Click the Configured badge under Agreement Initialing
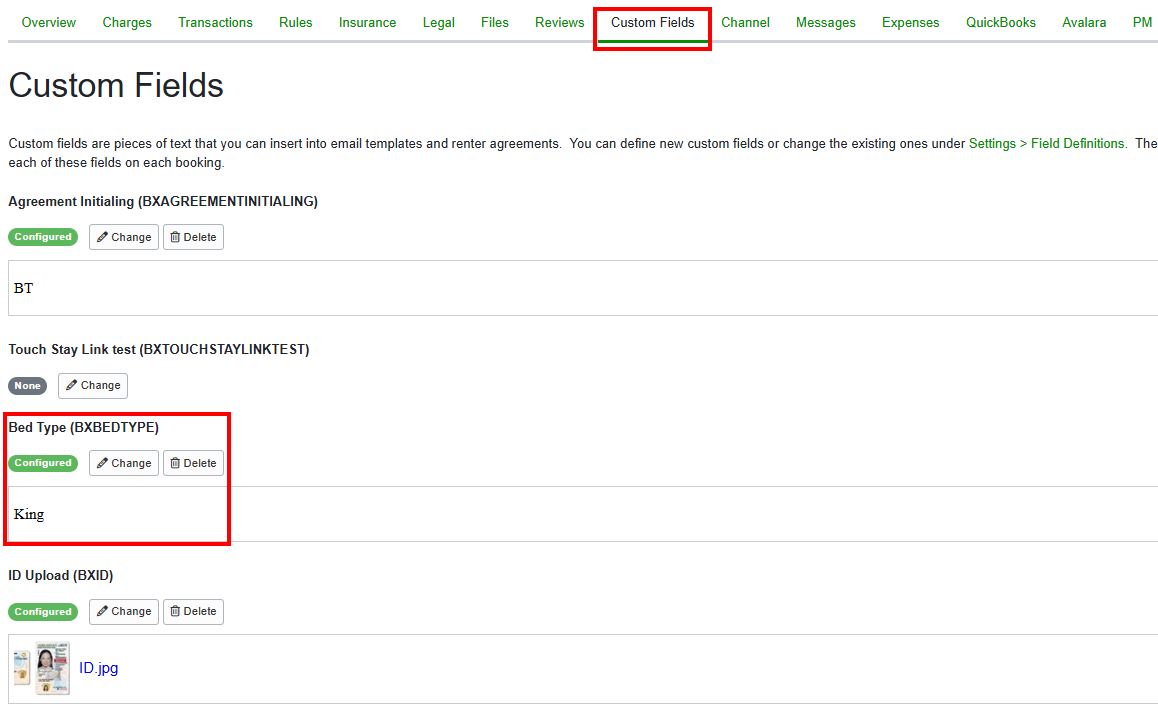 [42, 236]
